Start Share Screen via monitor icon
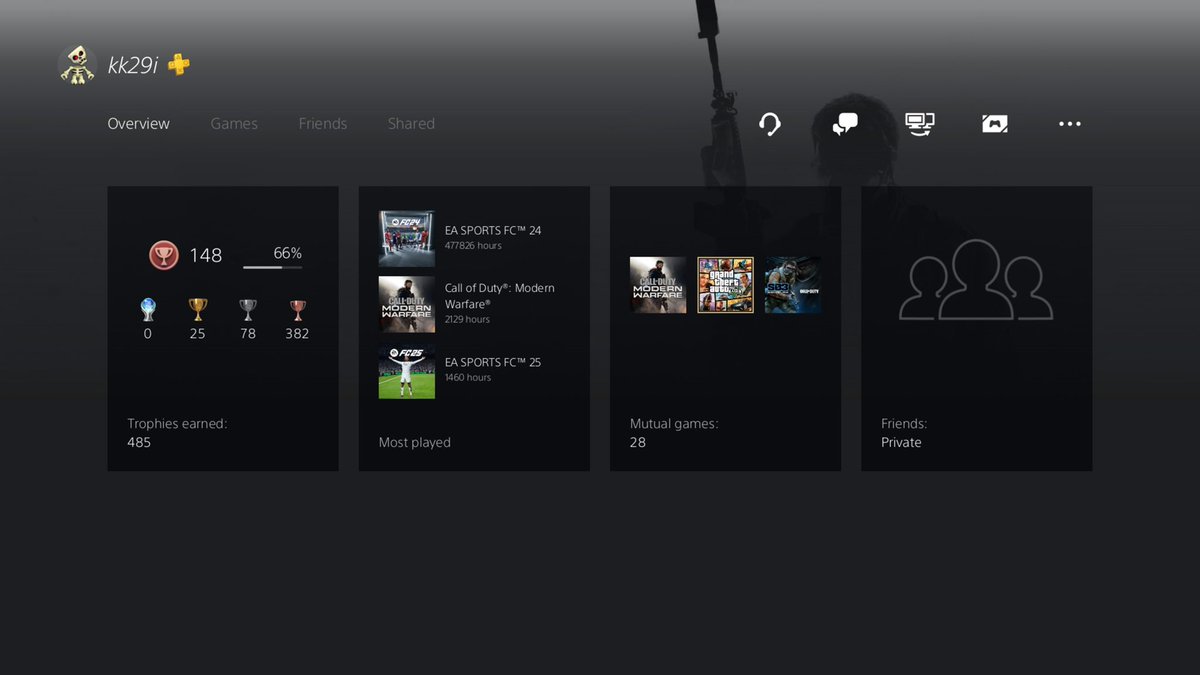 (x=920, y=124)
